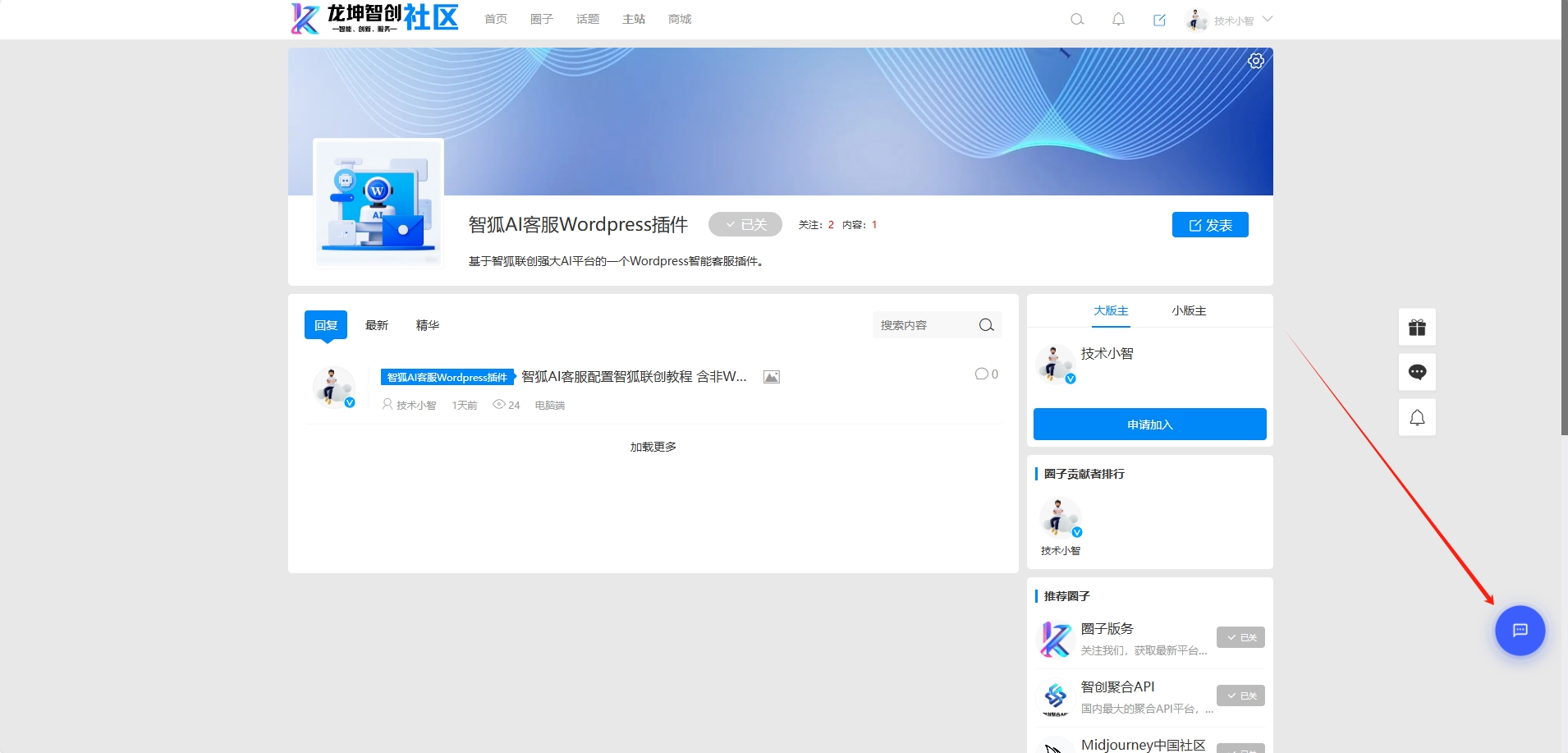The width and height of the screenshot is (1568, 753).
Task: Click the page vertical scrollbar
Action: [x=1564, y=218]
